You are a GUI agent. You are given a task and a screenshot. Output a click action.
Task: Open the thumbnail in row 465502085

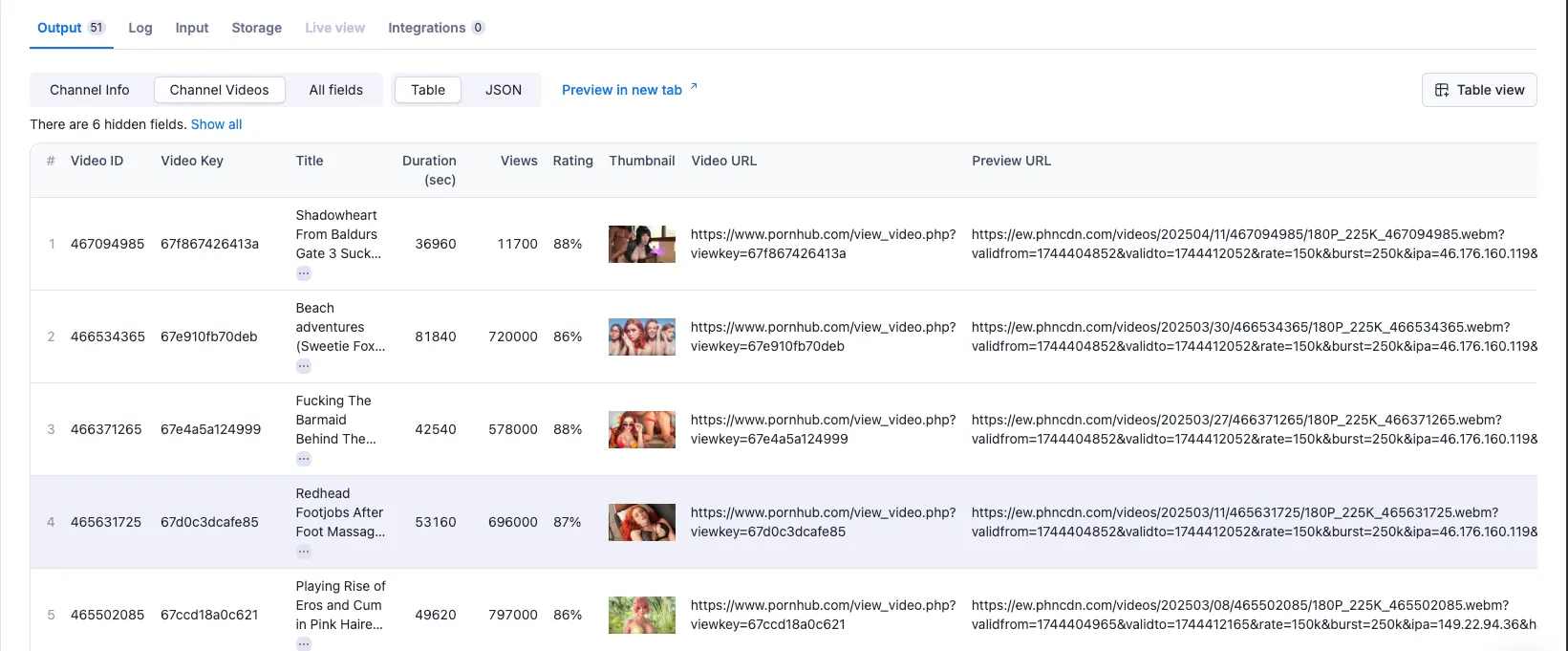(x=642, y=615)
